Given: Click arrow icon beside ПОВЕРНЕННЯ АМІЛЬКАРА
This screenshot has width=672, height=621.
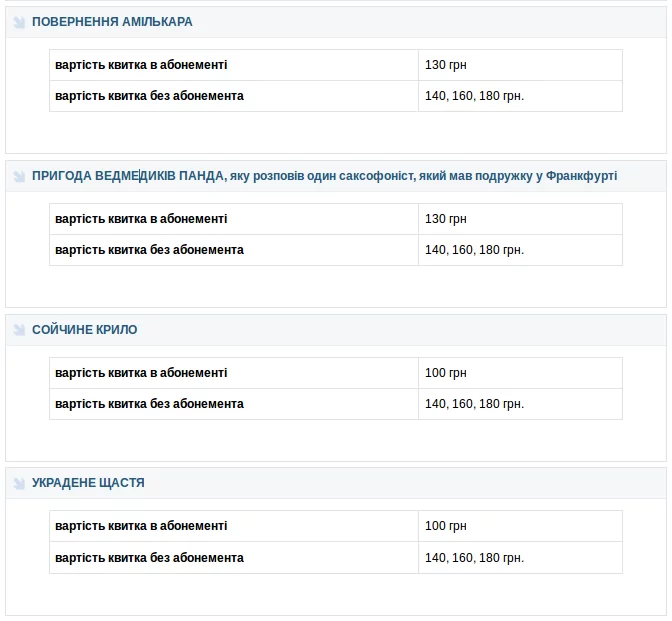Looking at the screenshot, I should coord(19,22).
